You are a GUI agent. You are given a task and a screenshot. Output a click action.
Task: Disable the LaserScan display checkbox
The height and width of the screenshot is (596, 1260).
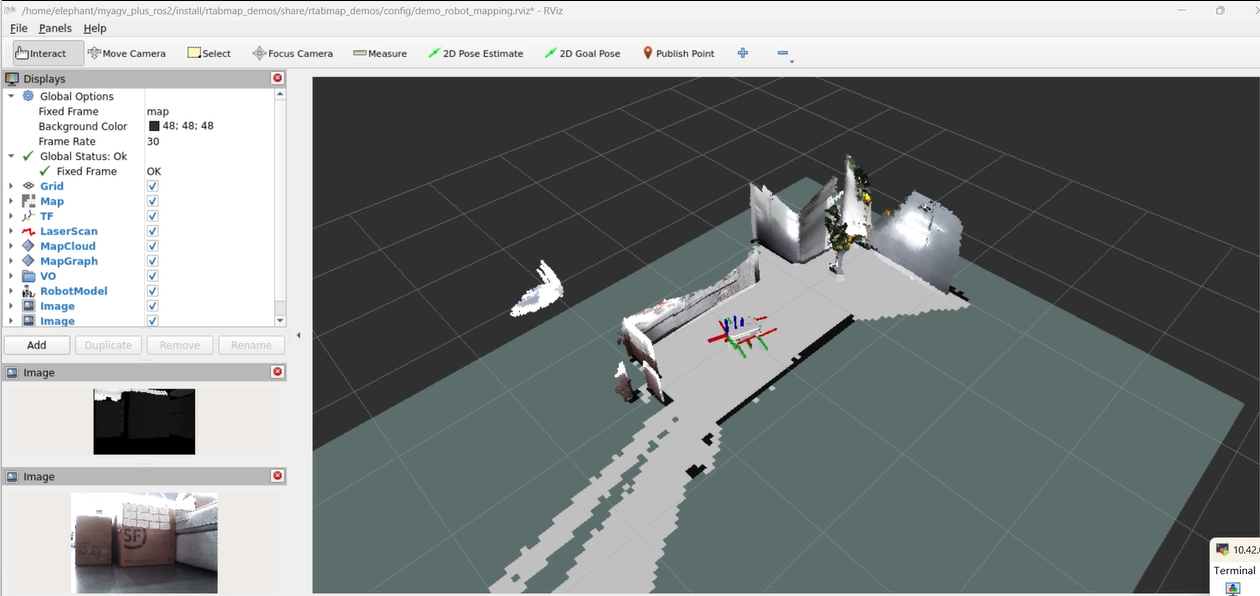[153, 231]
